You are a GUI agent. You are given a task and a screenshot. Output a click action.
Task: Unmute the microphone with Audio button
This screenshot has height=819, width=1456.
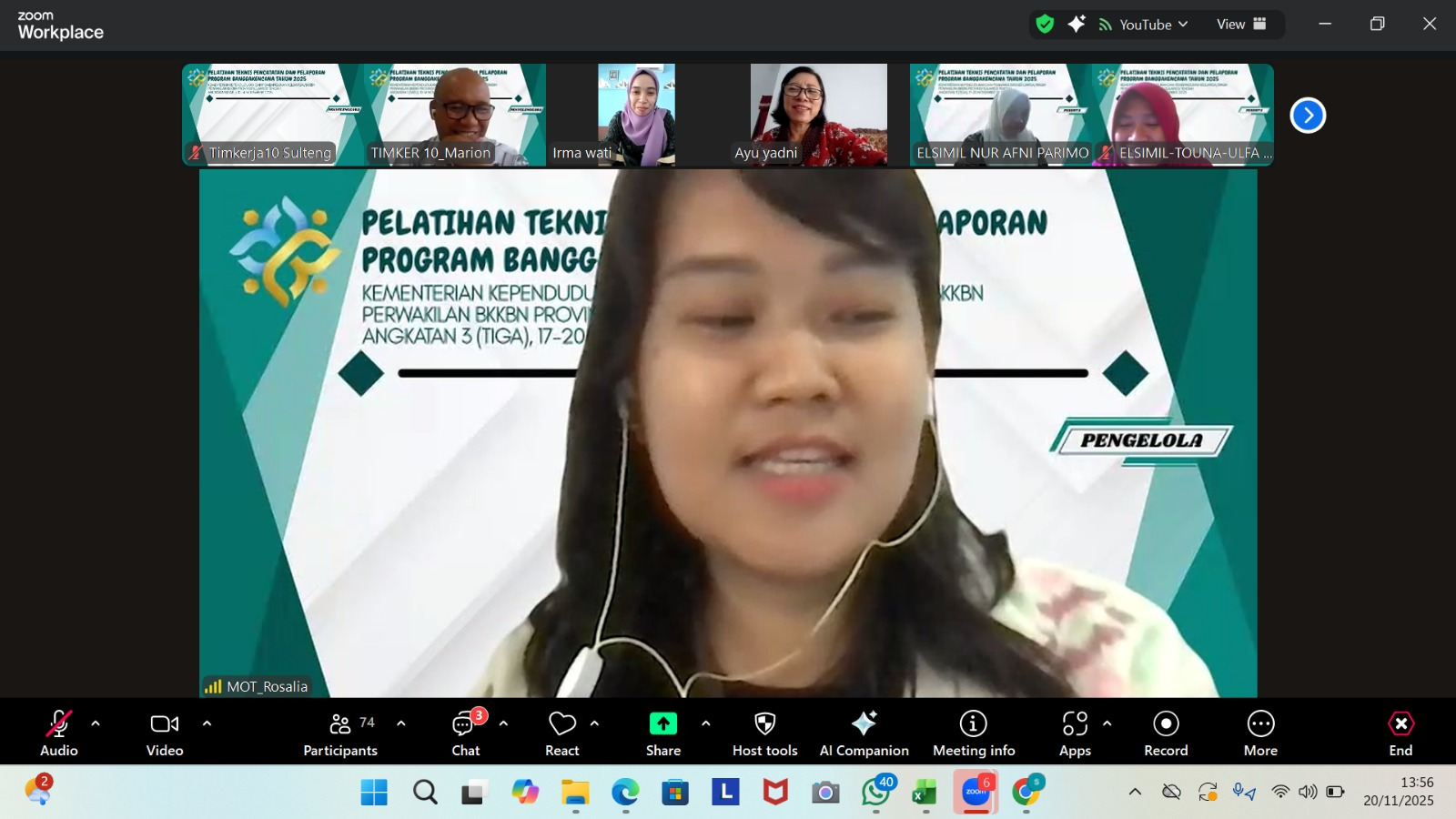pos(59,733)
